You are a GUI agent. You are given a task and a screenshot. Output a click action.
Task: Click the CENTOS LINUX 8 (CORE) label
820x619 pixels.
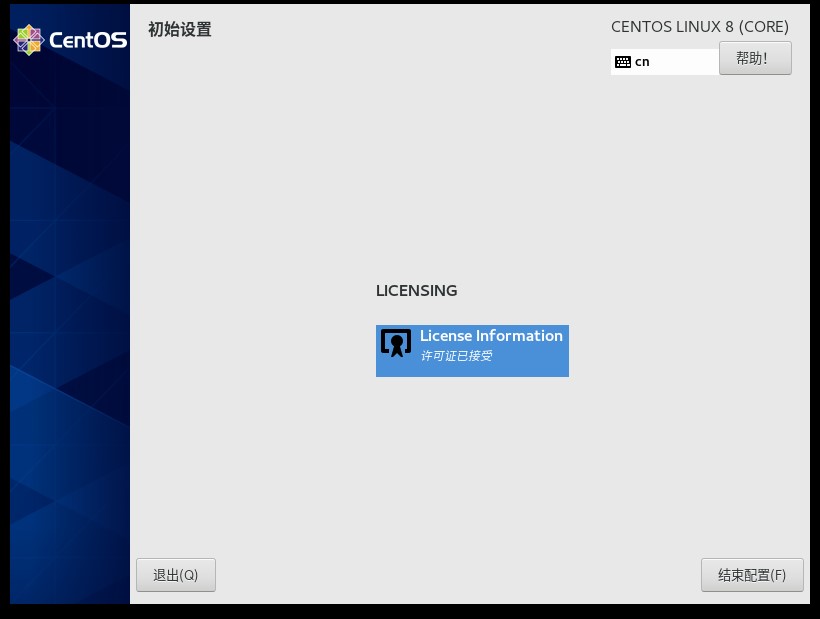[700, 27]
